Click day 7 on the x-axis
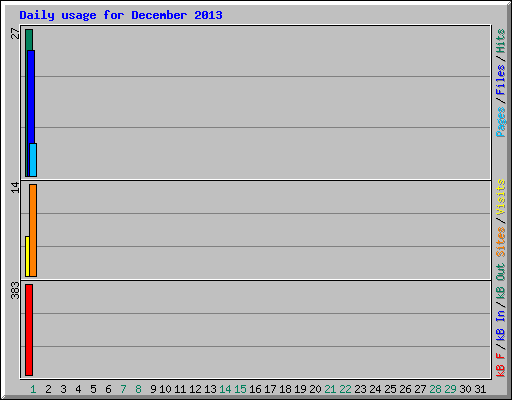 point(123,389)
